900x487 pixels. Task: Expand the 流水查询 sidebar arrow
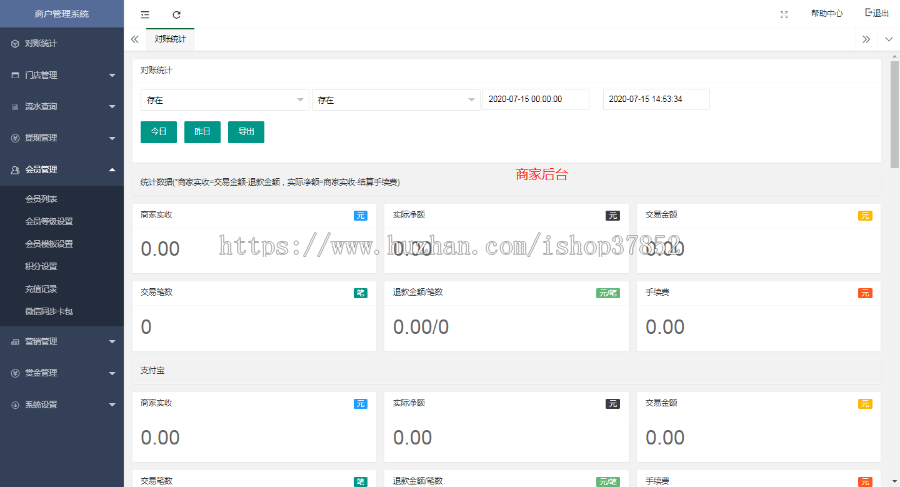coord(112,106)
